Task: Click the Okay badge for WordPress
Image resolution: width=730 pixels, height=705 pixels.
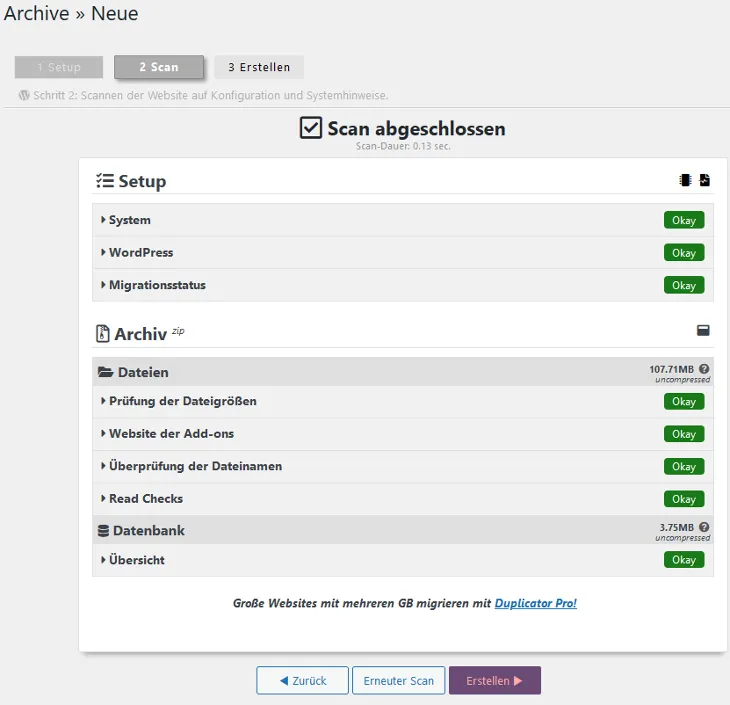Action: click(684, 253)
